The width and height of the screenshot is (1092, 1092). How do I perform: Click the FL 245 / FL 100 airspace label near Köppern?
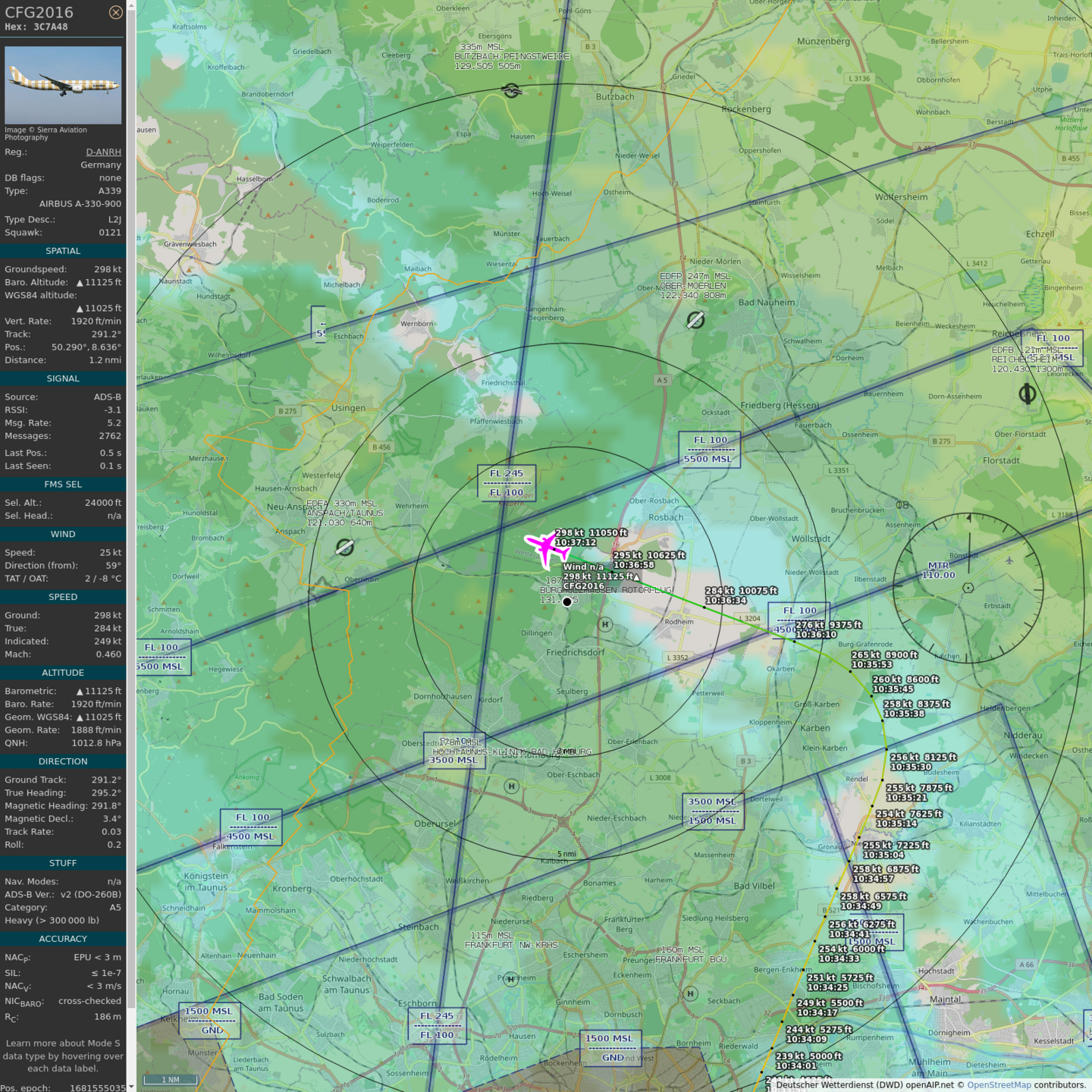pyautogui.click(x=507, y=483)
